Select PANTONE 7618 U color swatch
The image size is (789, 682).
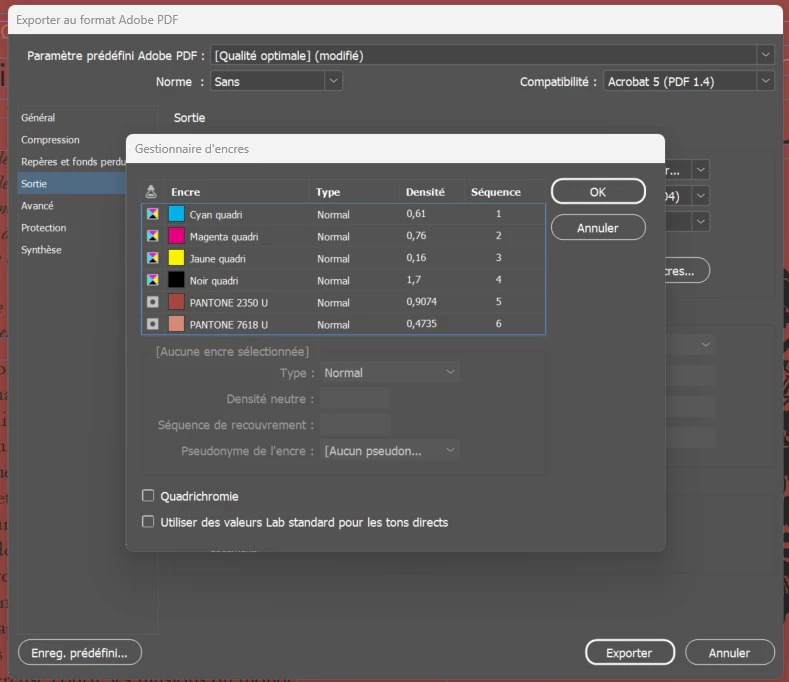[x=176, y=324]
